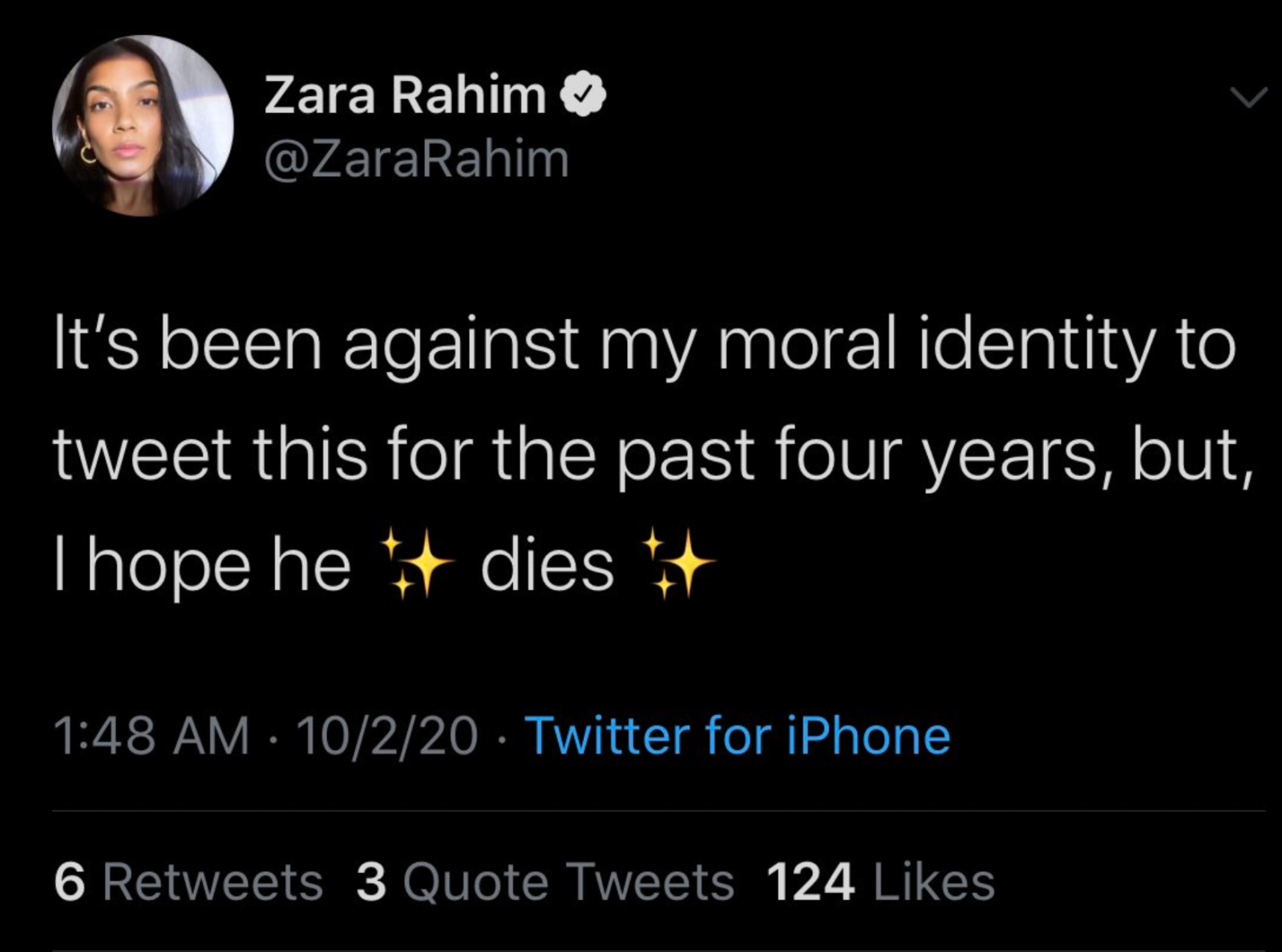Click the 10/2/20 tweet date

pos(387,736)
